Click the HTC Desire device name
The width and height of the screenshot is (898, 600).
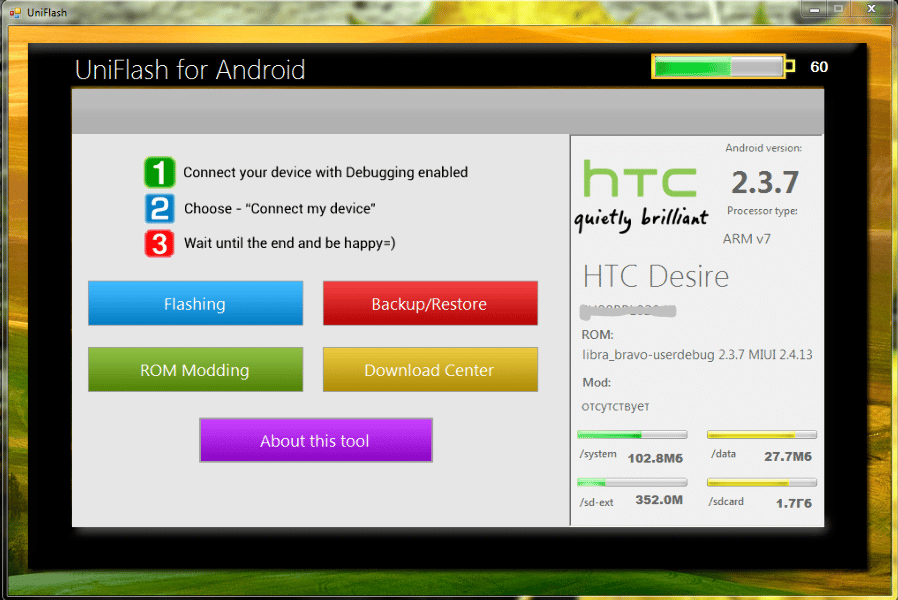655,276
